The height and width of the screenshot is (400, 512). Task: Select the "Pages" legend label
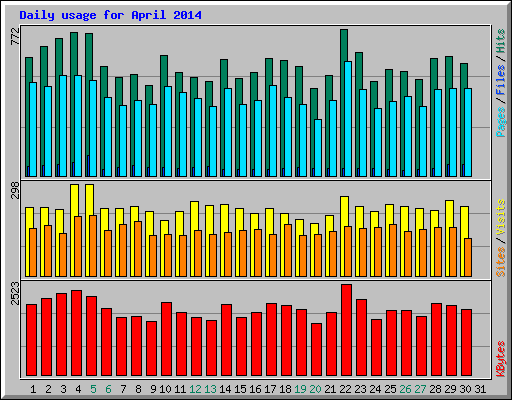pos(500,122)
